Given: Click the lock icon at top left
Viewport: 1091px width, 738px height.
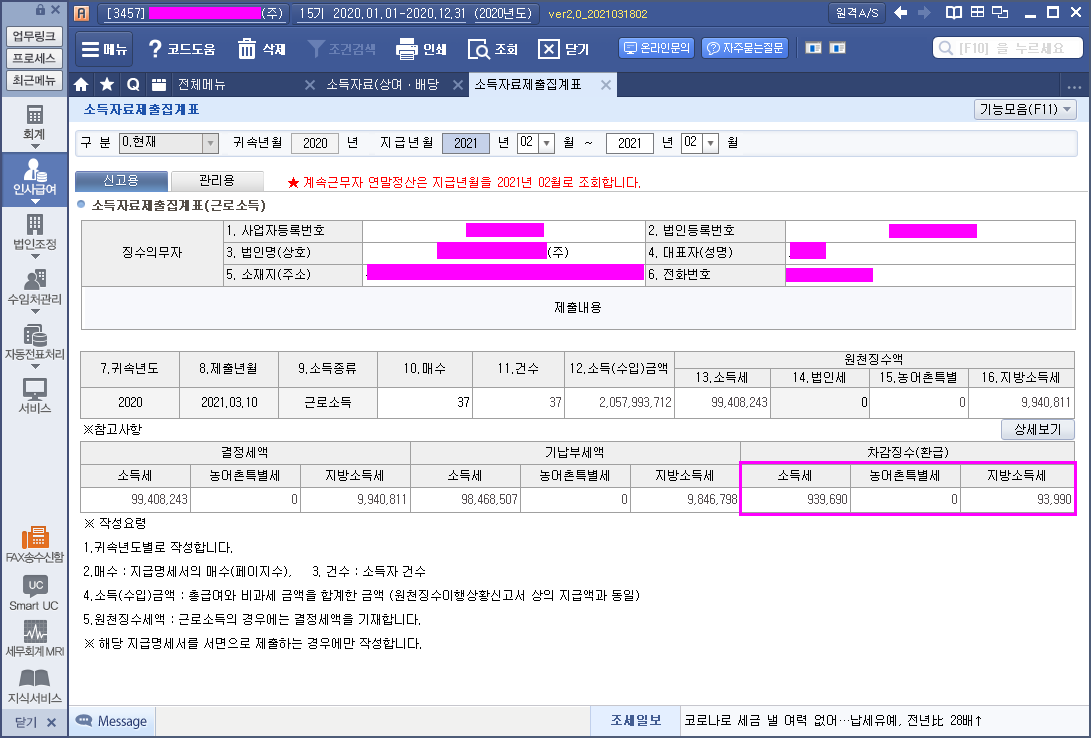Looking at the screenshot, I should [x=40, y=10].
